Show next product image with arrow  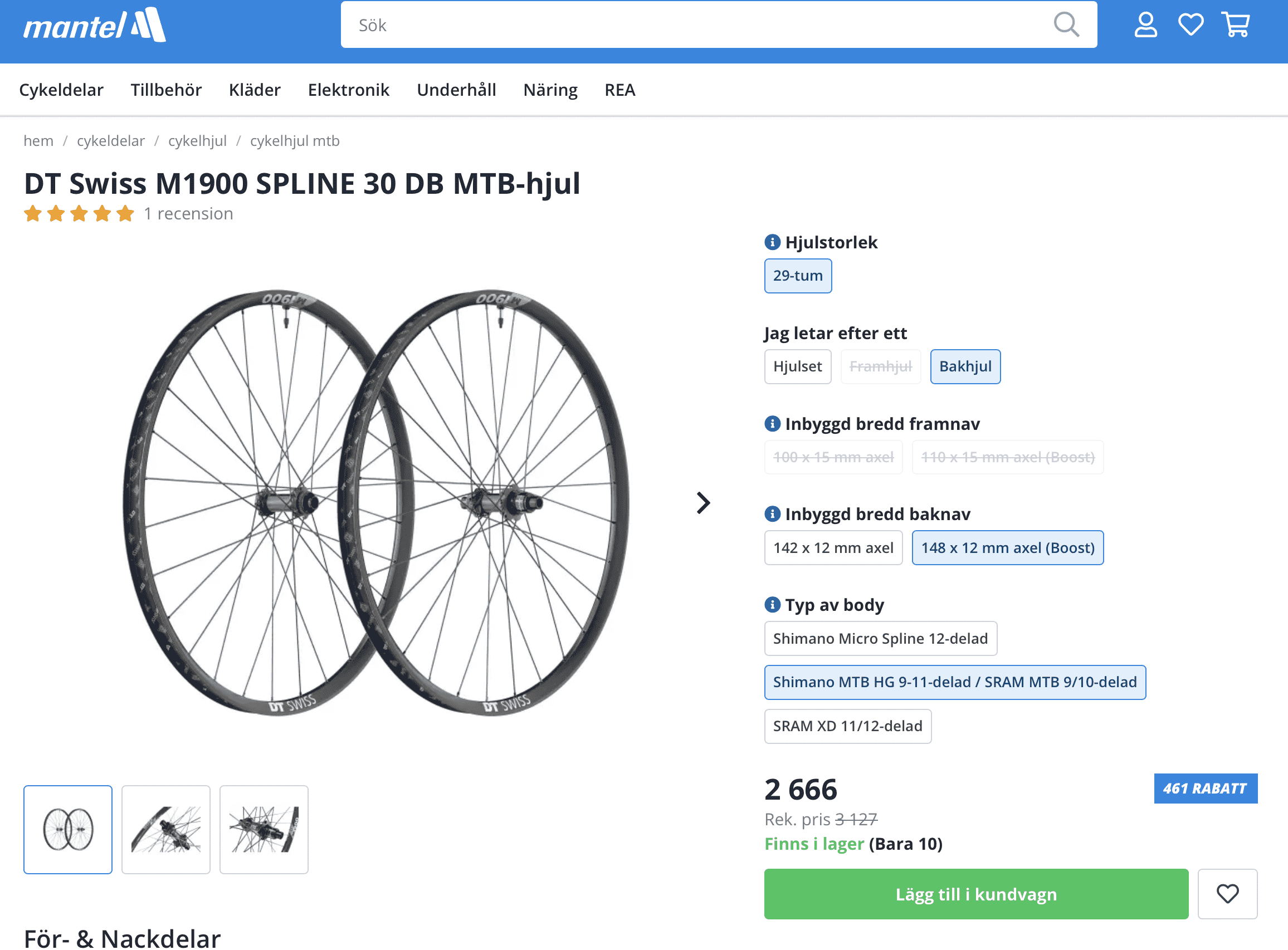703,503
